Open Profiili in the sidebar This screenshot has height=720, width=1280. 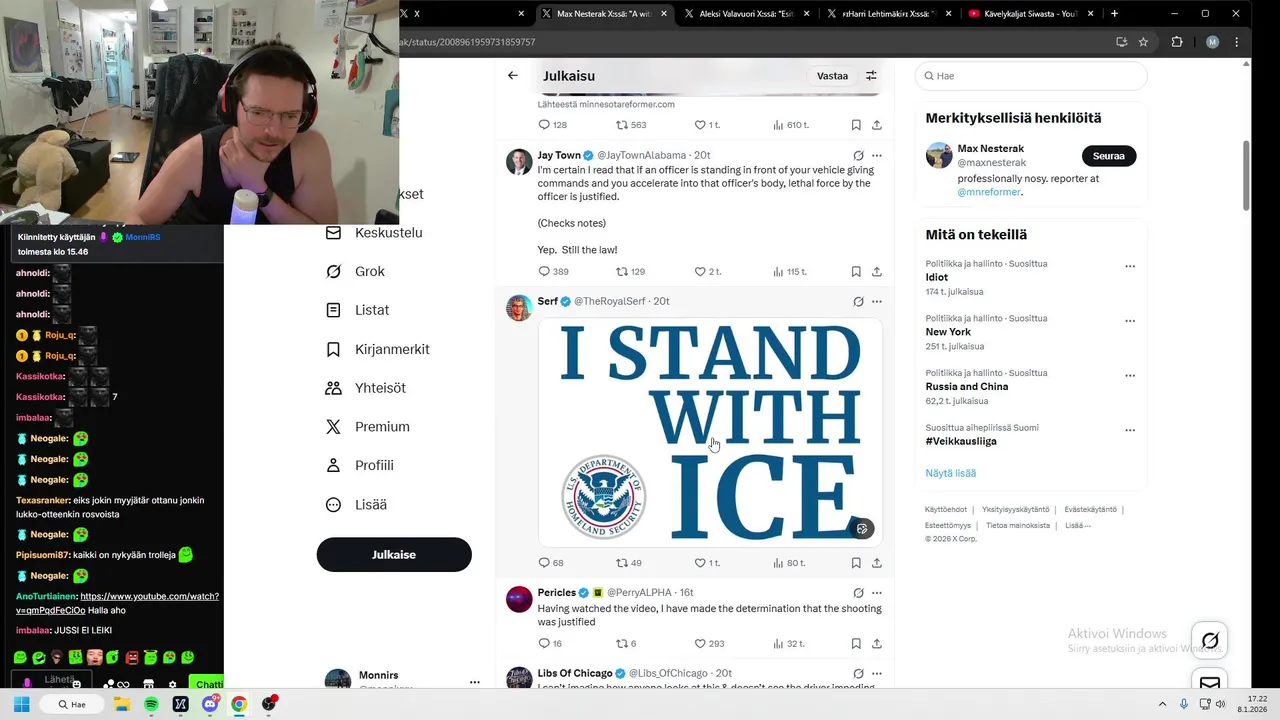pos(360,466)
